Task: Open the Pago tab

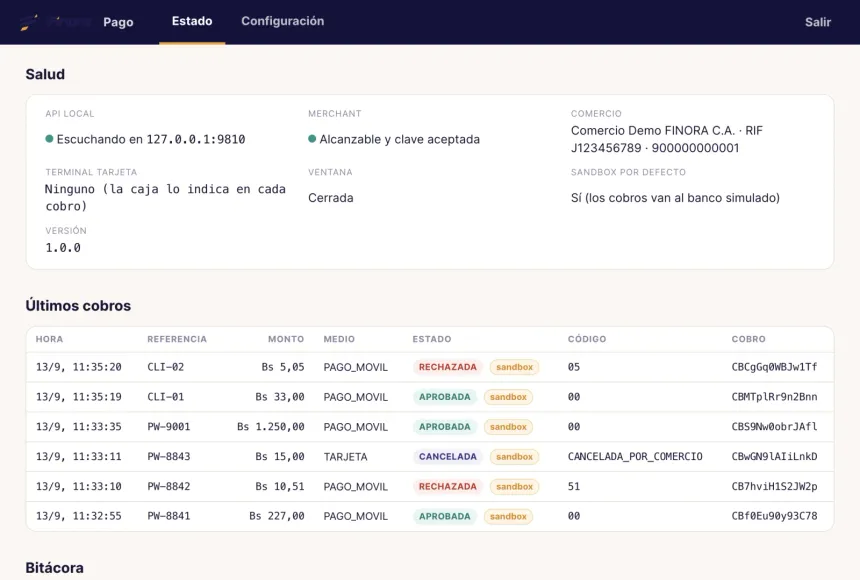Action: [x=118, y=22]
